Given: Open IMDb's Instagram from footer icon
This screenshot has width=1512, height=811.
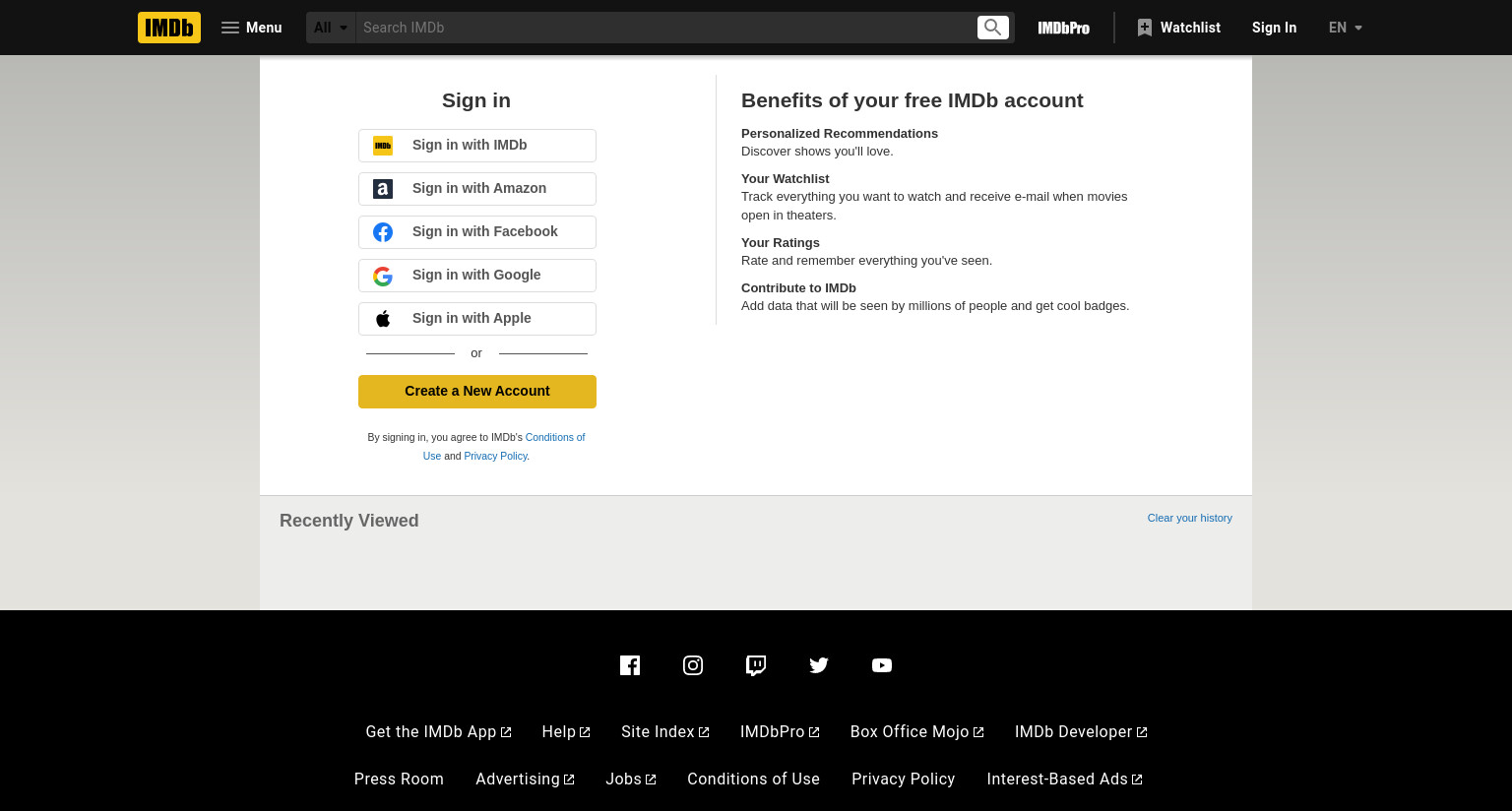Looking at the screenshot, I should pos(693,665).
